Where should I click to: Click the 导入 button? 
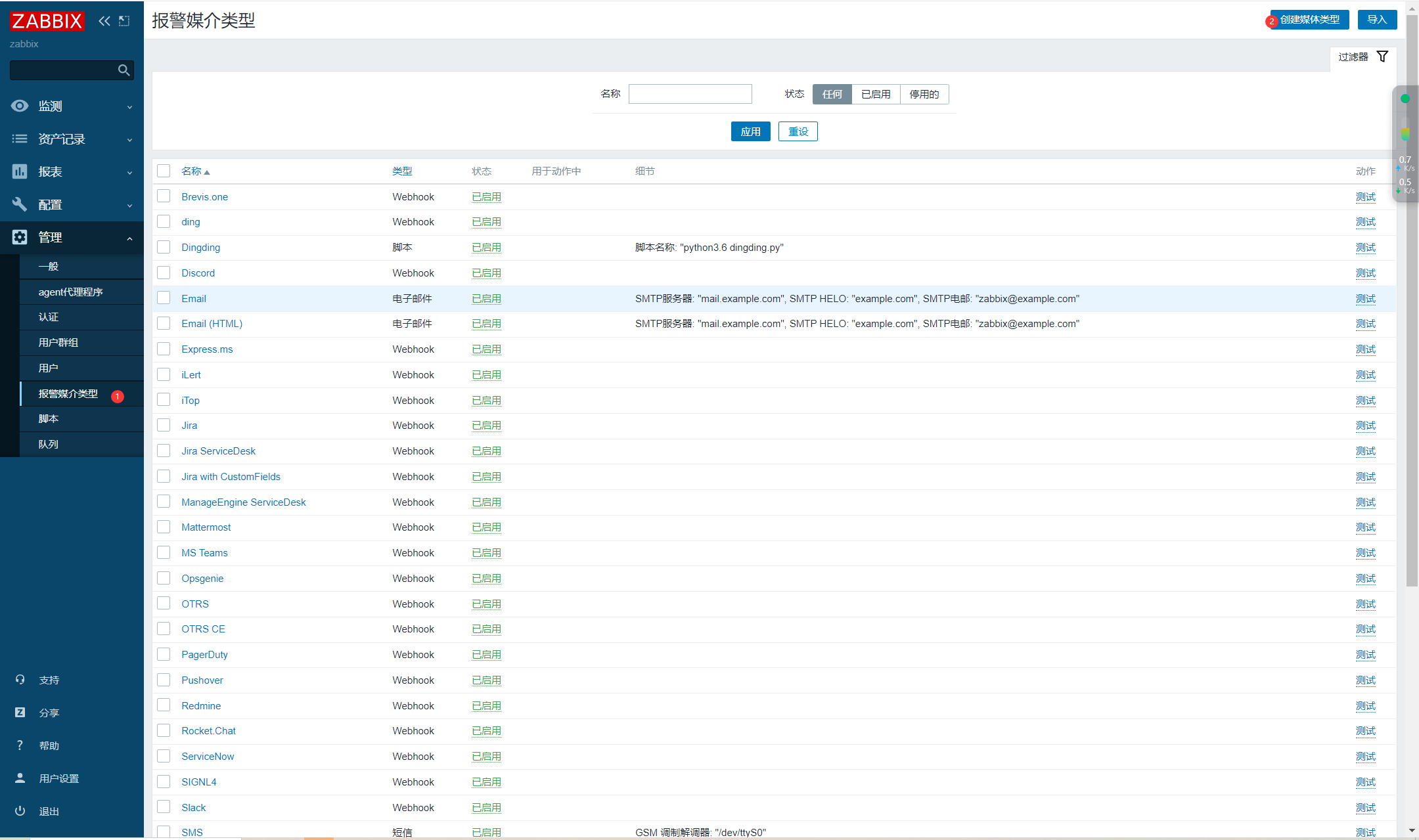click(x=1377, y=20)
